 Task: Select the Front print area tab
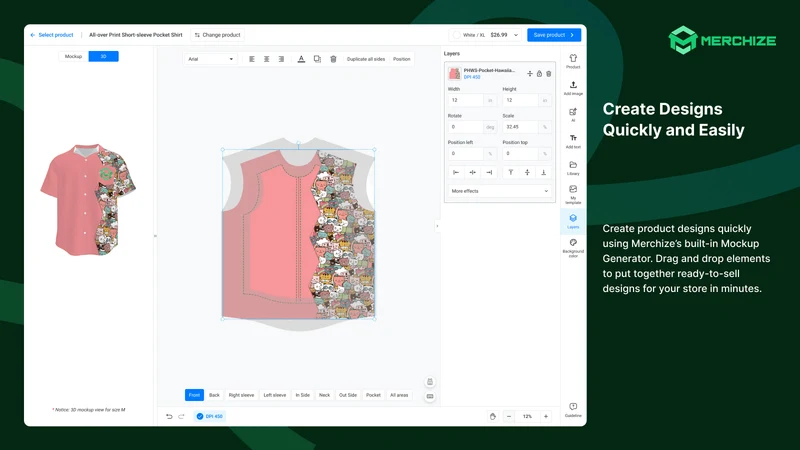194,395
